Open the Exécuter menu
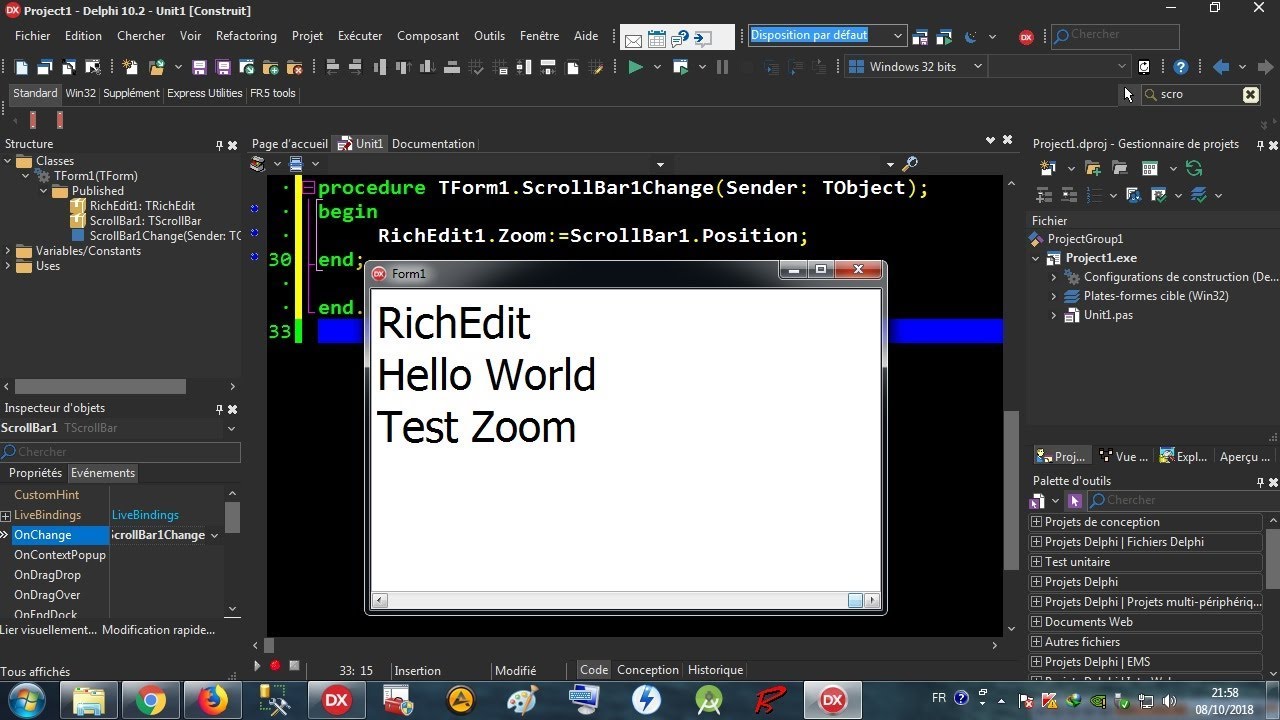This screenshot has height=720, width=1280. click(x=360, y=36)
